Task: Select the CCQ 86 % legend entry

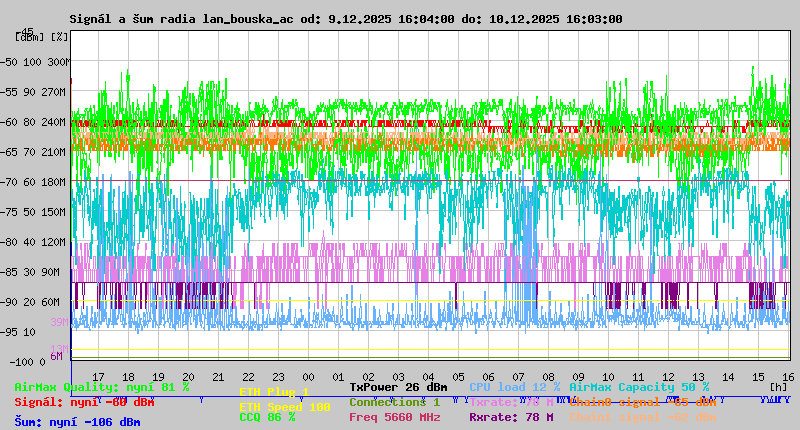Action: click(x=267, y=418)
